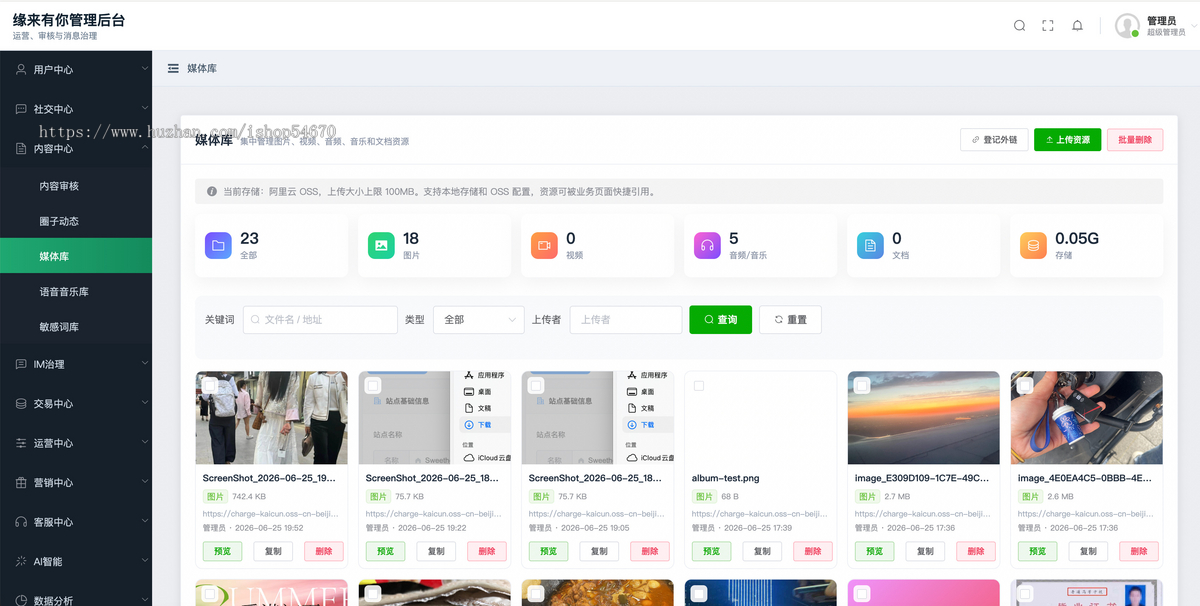Click the 重置 button
Image resolution: width=1200 pixels, height=606 pixels.
(x=790, y=320)
